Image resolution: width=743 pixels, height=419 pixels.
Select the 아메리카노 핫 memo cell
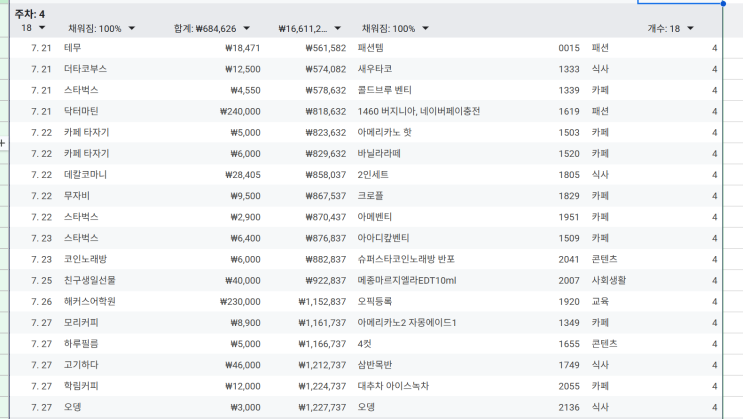(384, 132)
